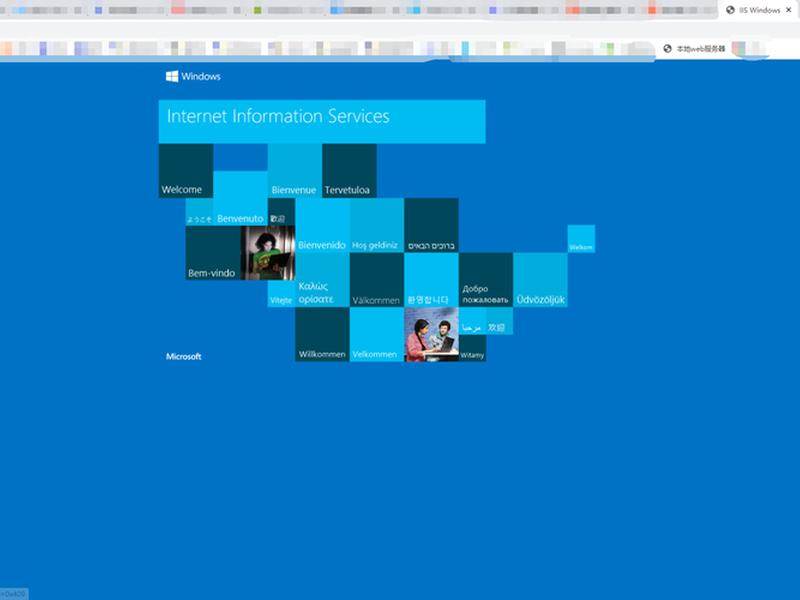Switch to the IIS Windows browser tab
Viewport: 800px width, 600px height.
[758, 10]
